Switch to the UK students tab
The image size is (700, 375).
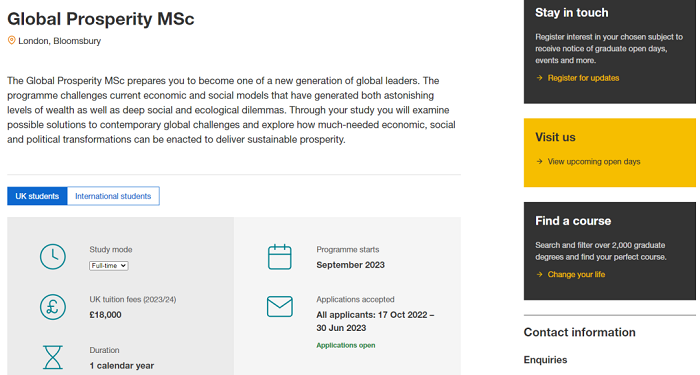click(x=37, y=196)
